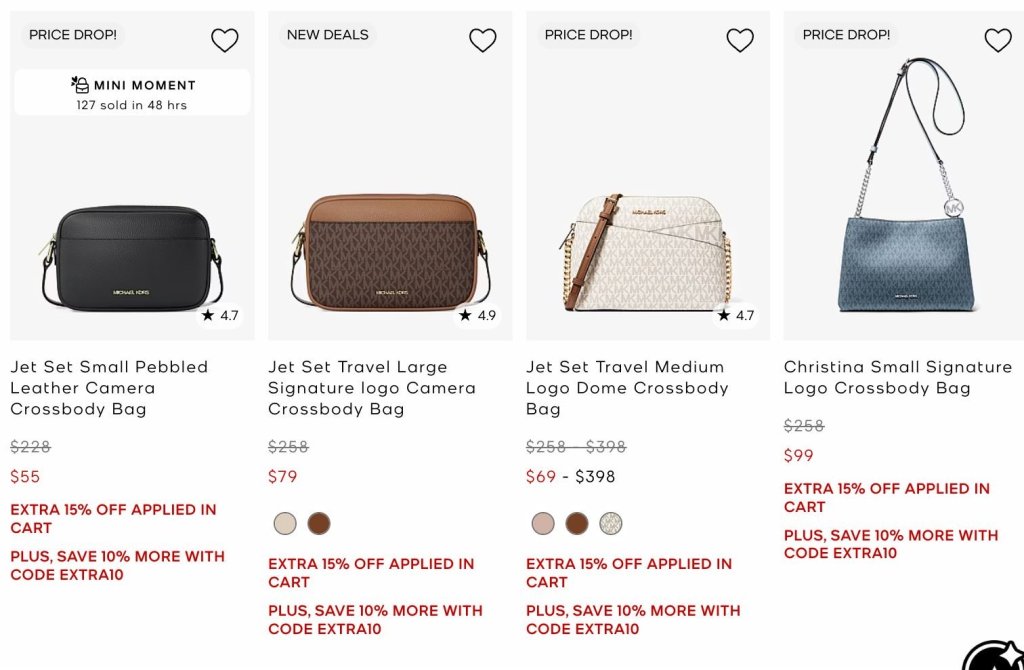Click the white logo dome crossbody bag image
Viewport: 1024px width, 670px height.
point(645,252)
